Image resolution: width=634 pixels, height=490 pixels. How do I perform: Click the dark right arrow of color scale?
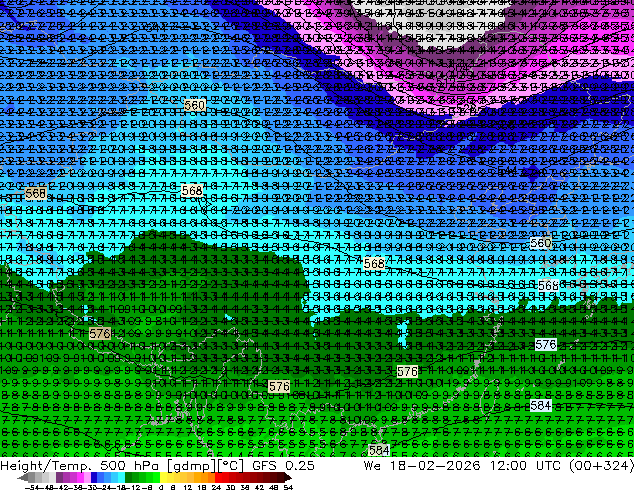287,477
